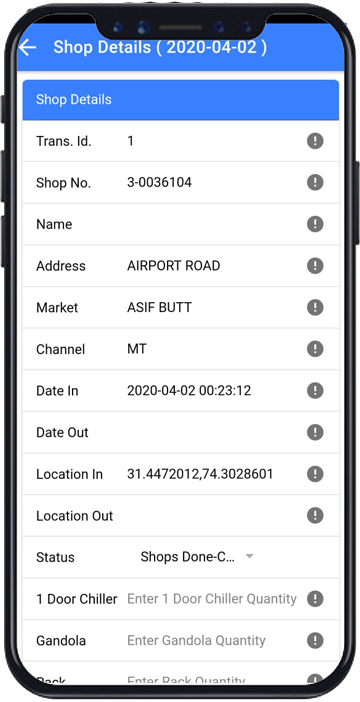The height and width of the screenshot is (702, 360).
Task: Click the Date In timestamp value
Action: [x=189, y=391]
